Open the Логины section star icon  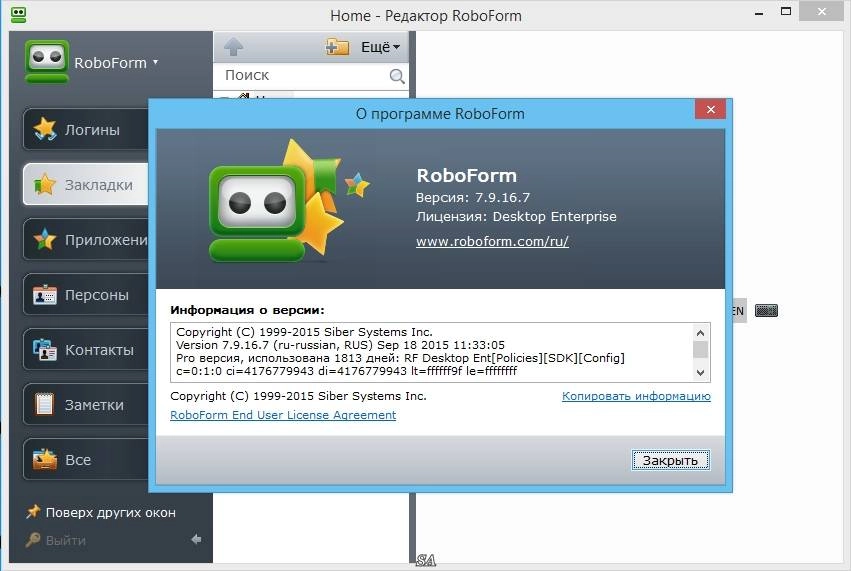[x=45, y=129]
